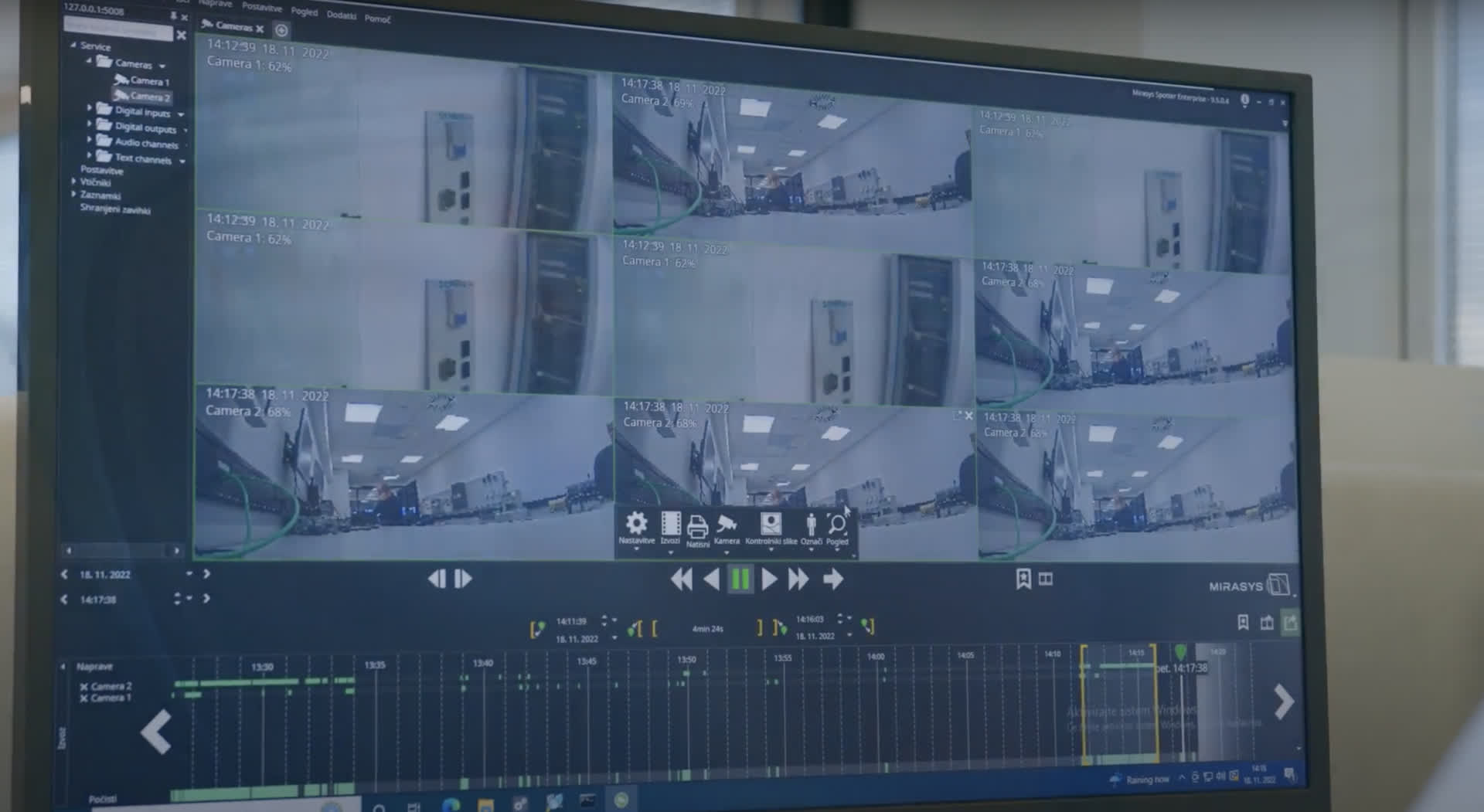Remove Camera 1 from the timeline list
Viewport: 1484px width, 812px height.
(x=83, y=698)
